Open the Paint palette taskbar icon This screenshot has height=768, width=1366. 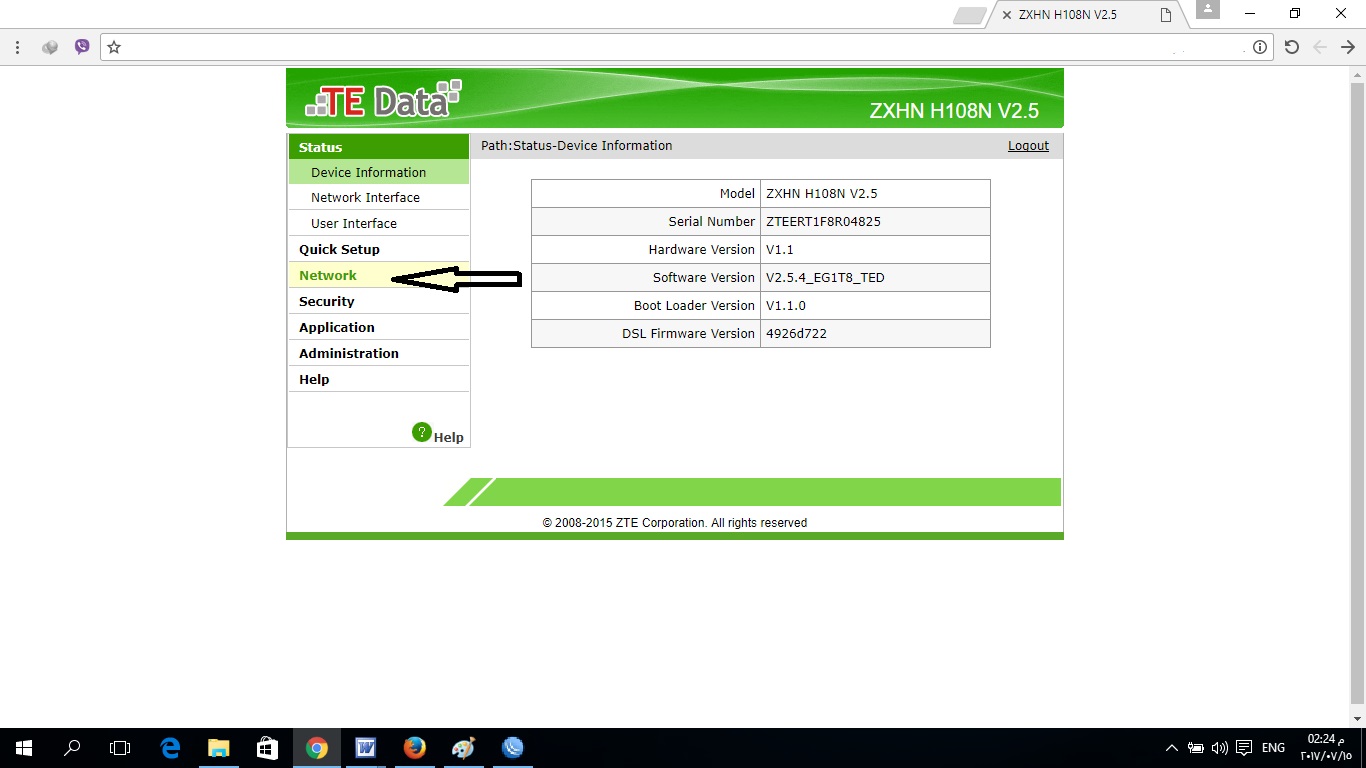click(x=463, y=747)
